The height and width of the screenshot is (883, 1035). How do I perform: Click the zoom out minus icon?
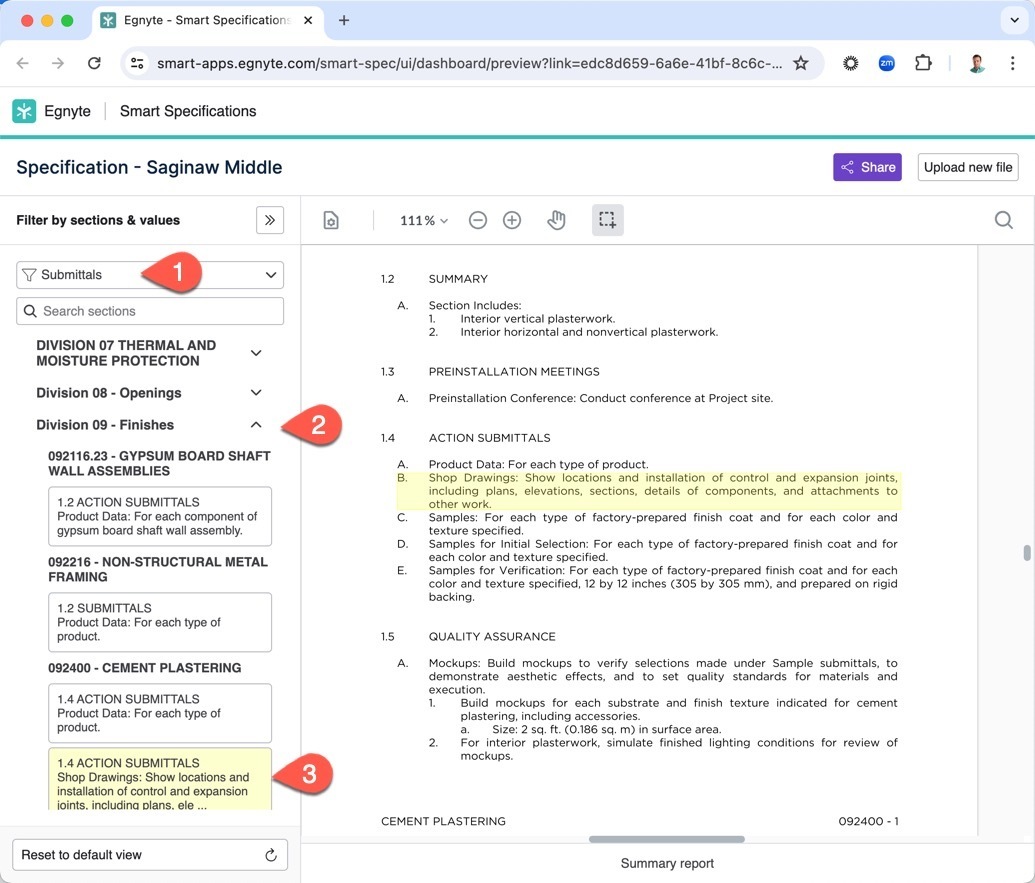[478, 220]
